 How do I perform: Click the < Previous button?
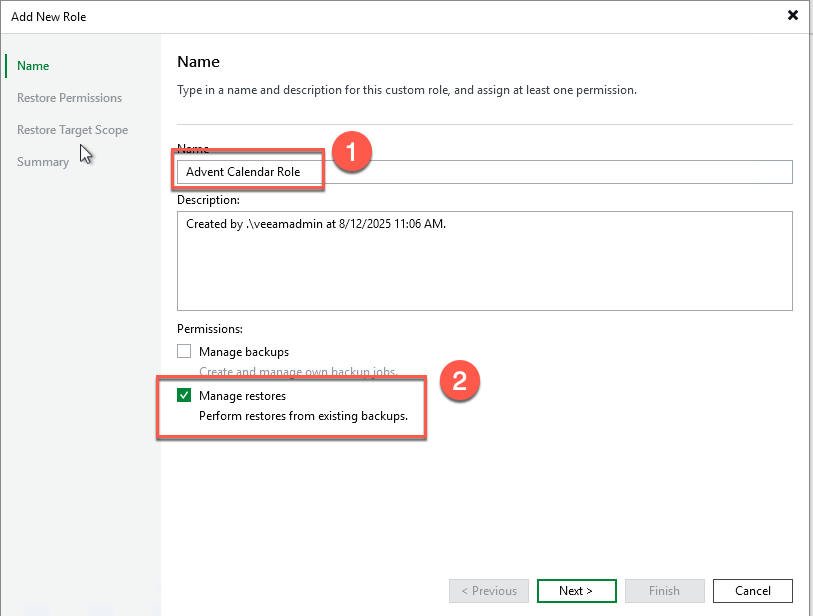(488, 591)
